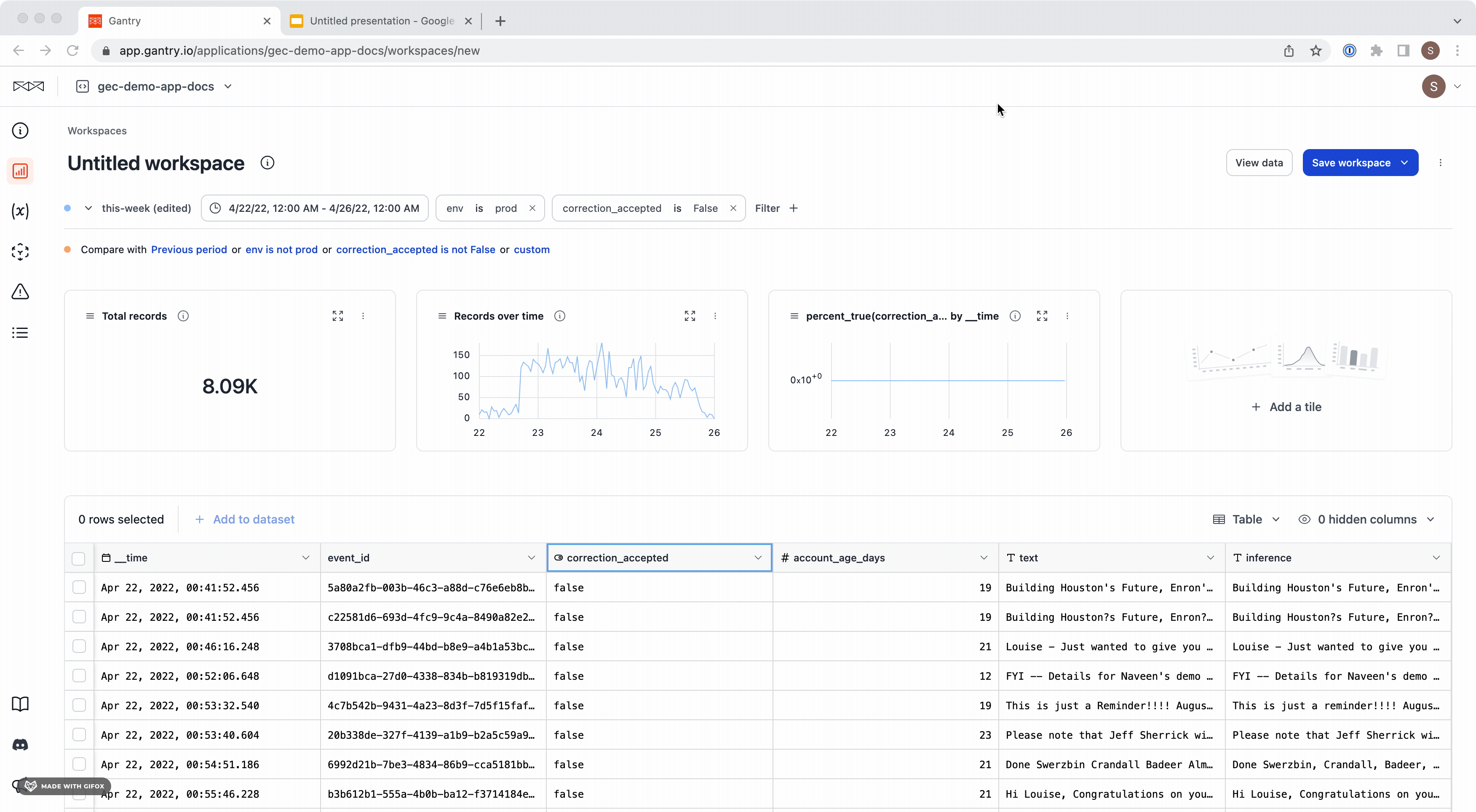The width and height of the screenshot is (1476, 812).
Task: Open the correction_accepted column header menu
Action: [758, 558]
